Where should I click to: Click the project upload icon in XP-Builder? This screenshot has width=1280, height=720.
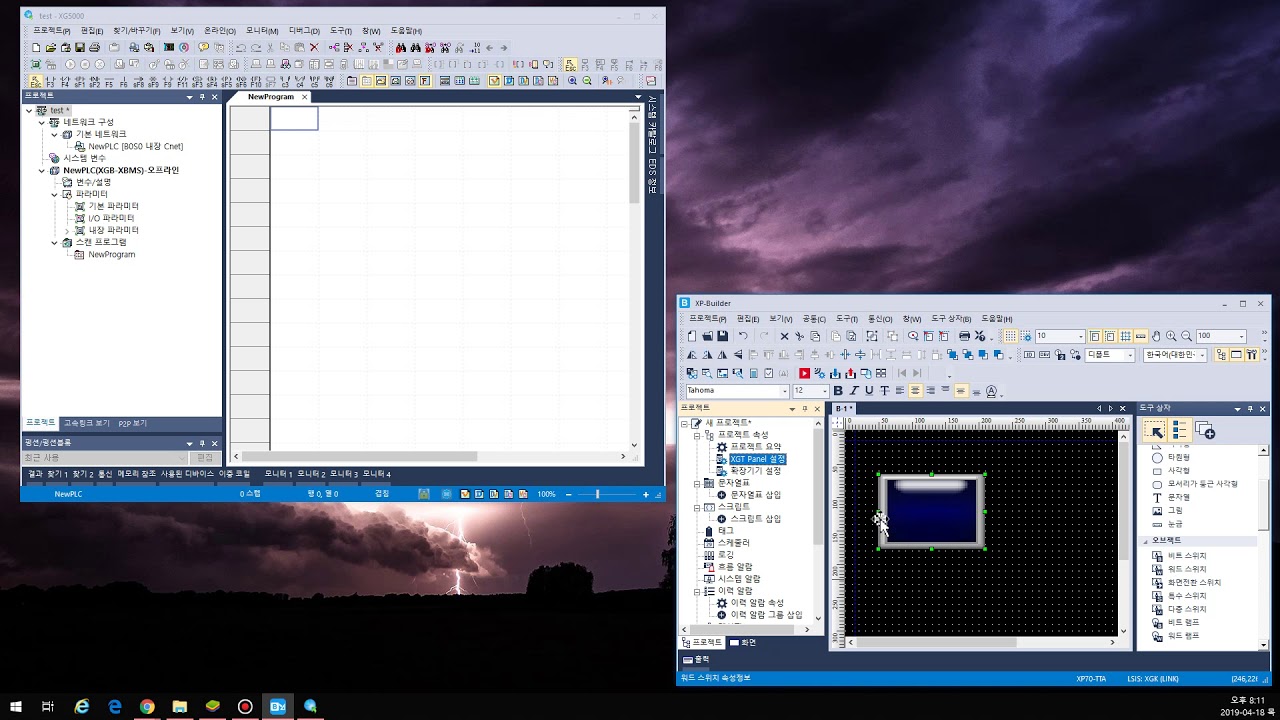point(850,372)
